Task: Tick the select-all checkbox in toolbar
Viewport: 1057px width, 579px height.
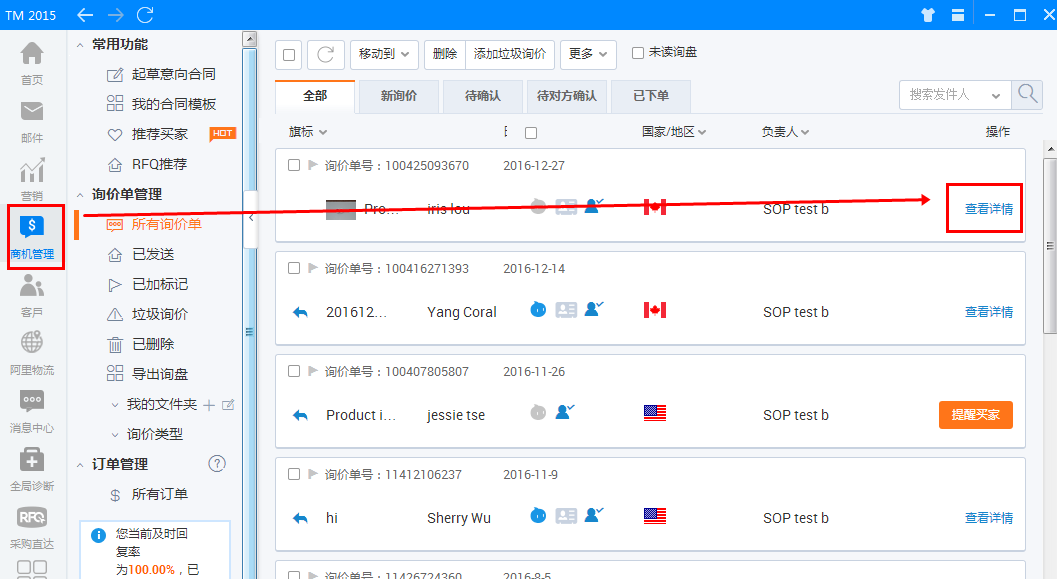Action: click(x=289, y=55)
